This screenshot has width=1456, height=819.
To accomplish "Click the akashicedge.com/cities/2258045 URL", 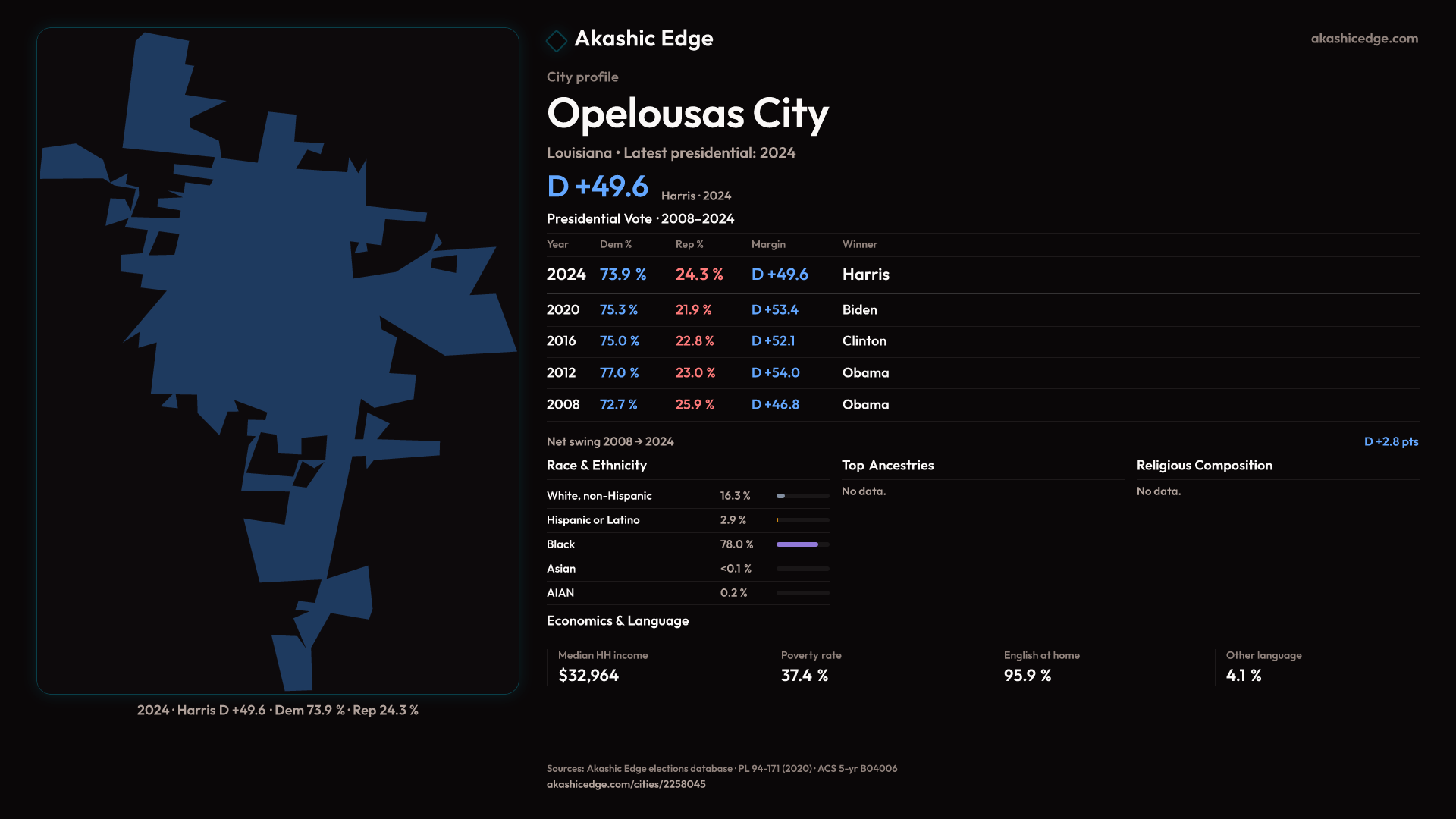I will (626, 784).
